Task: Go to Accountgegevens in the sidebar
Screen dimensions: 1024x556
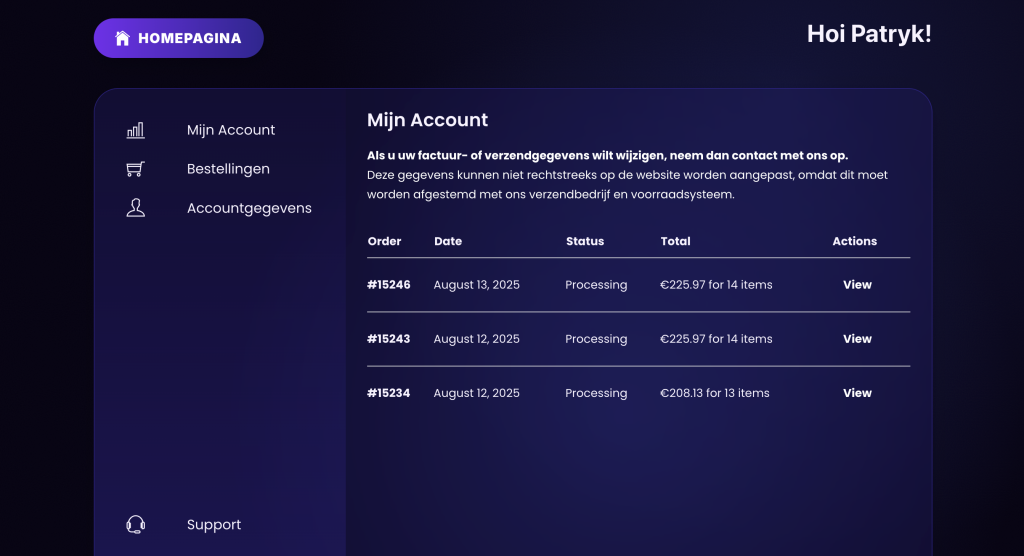Action: (x=249, y=208)
